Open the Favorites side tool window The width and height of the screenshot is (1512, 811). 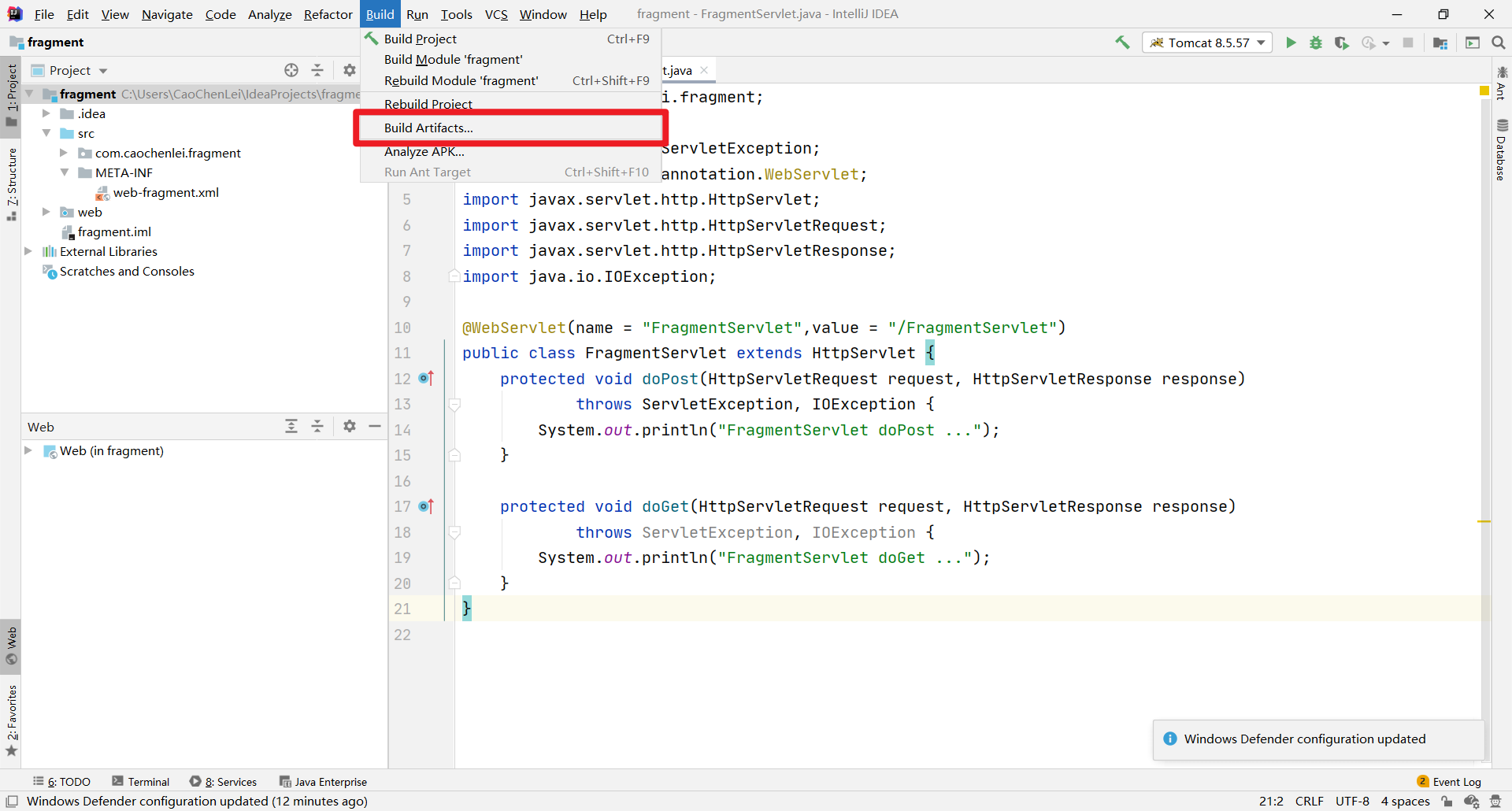(x=11, y=720)
